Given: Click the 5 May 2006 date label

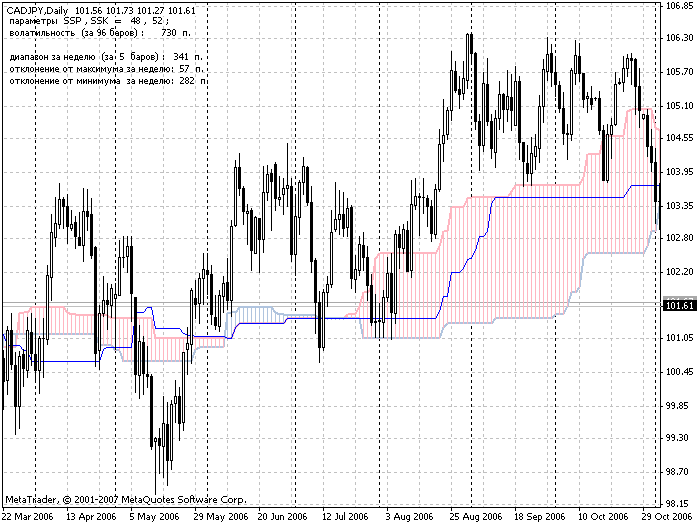Looking at the screenshot, I should pyautogui.click(x=154, y=517).
